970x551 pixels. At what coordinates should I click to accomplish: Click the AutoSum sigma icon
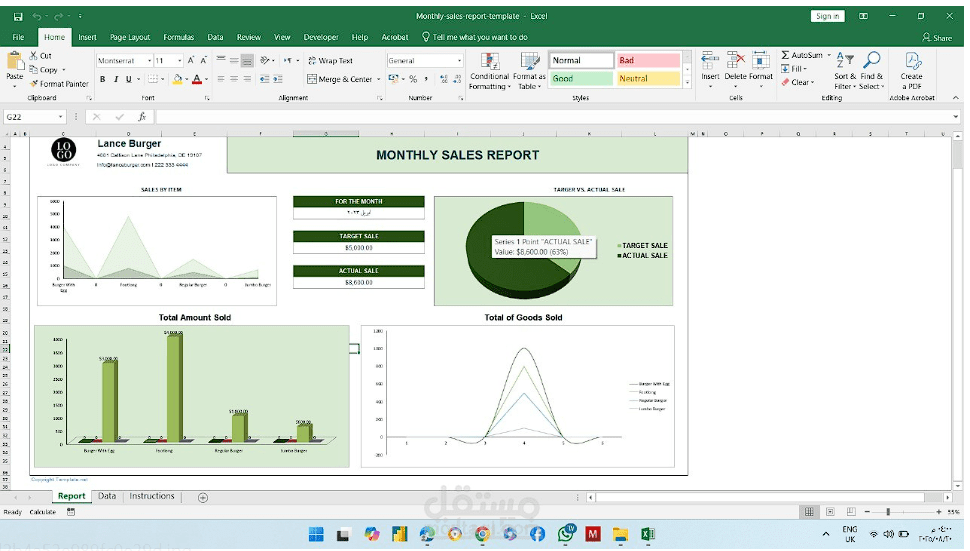786,56
